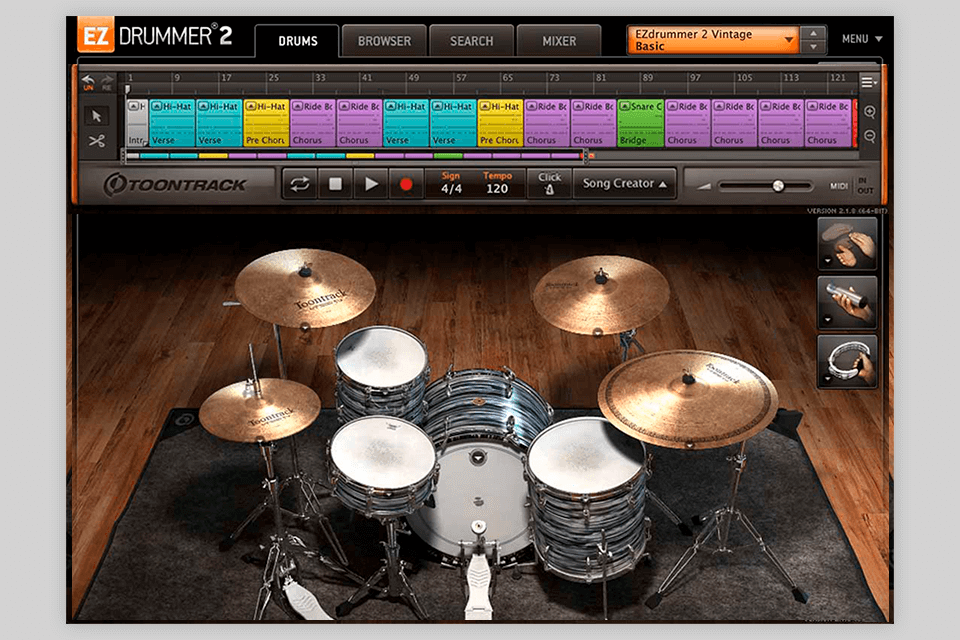This screenshot has width=960, height=640.
Task: Edit the tempo value 120
Action: click(497, 189)
